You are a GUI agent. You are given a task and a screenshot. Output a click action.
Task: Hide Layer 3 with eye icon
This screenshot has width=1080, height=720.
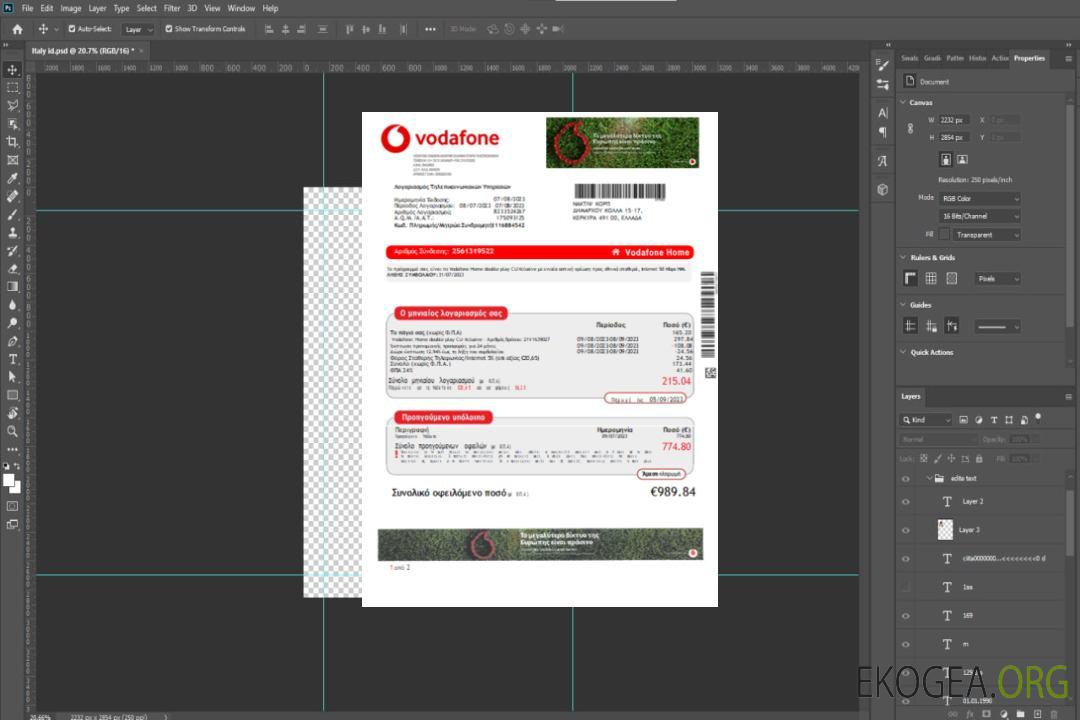906,530
